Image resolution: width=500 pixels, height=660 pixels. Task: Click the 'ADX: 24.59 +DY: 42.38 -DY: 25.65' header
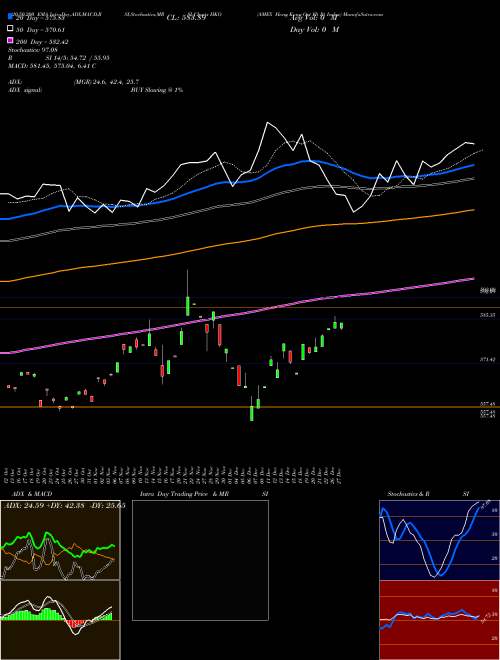(64, 506)
